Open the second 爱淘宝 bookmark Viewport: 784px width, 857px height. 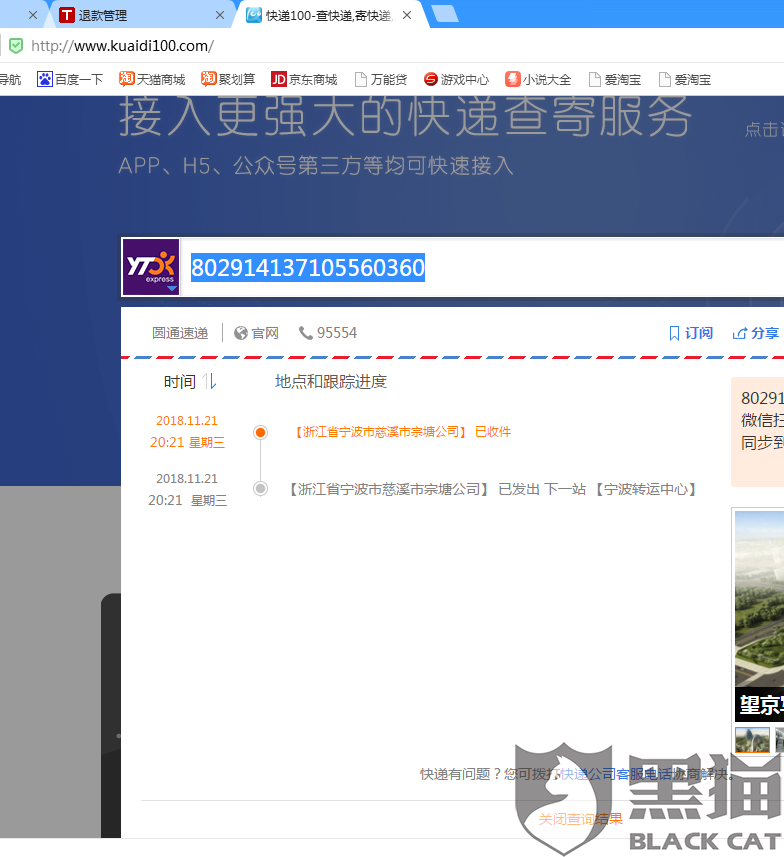point(685,80)
